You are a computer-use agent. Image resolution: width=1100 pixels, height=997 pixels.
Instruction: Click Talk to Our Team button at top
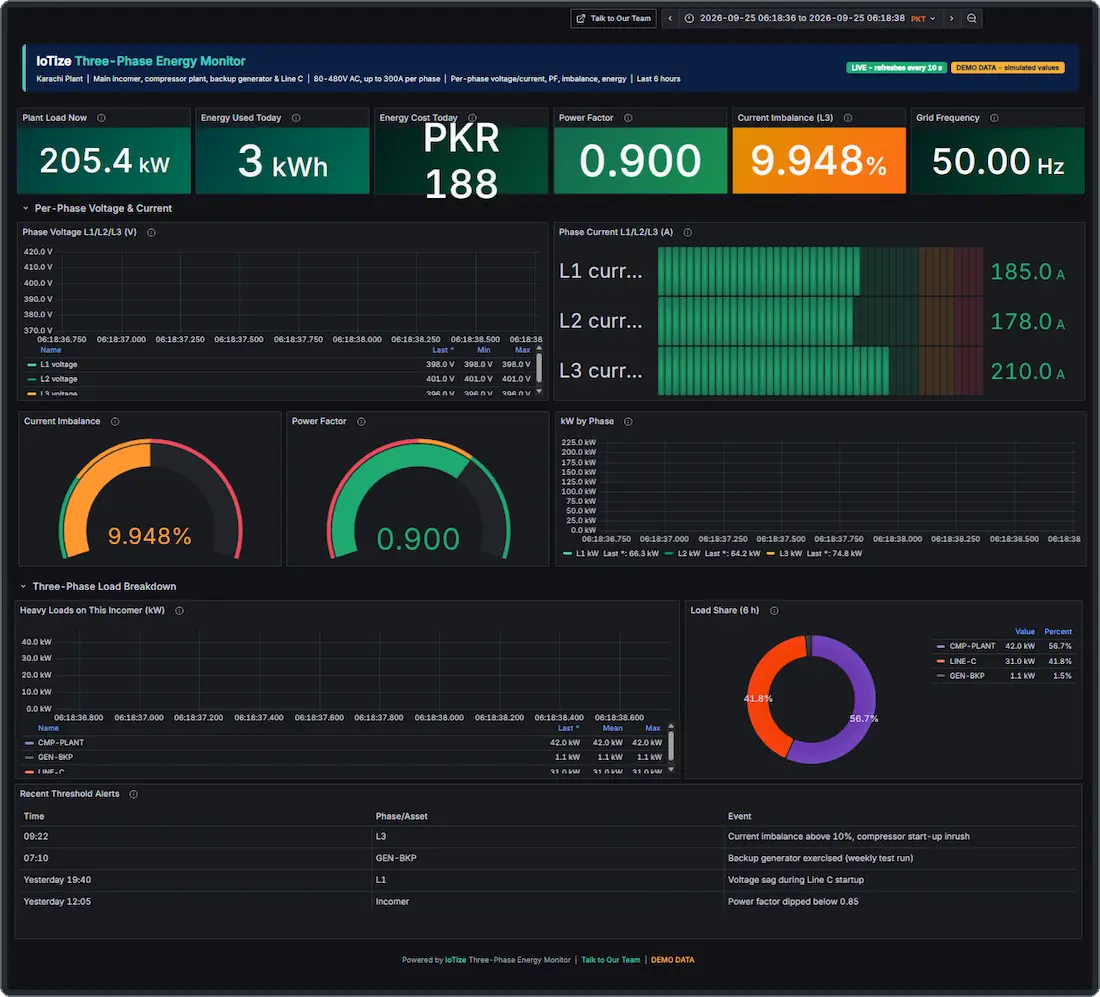coord(614,18)
